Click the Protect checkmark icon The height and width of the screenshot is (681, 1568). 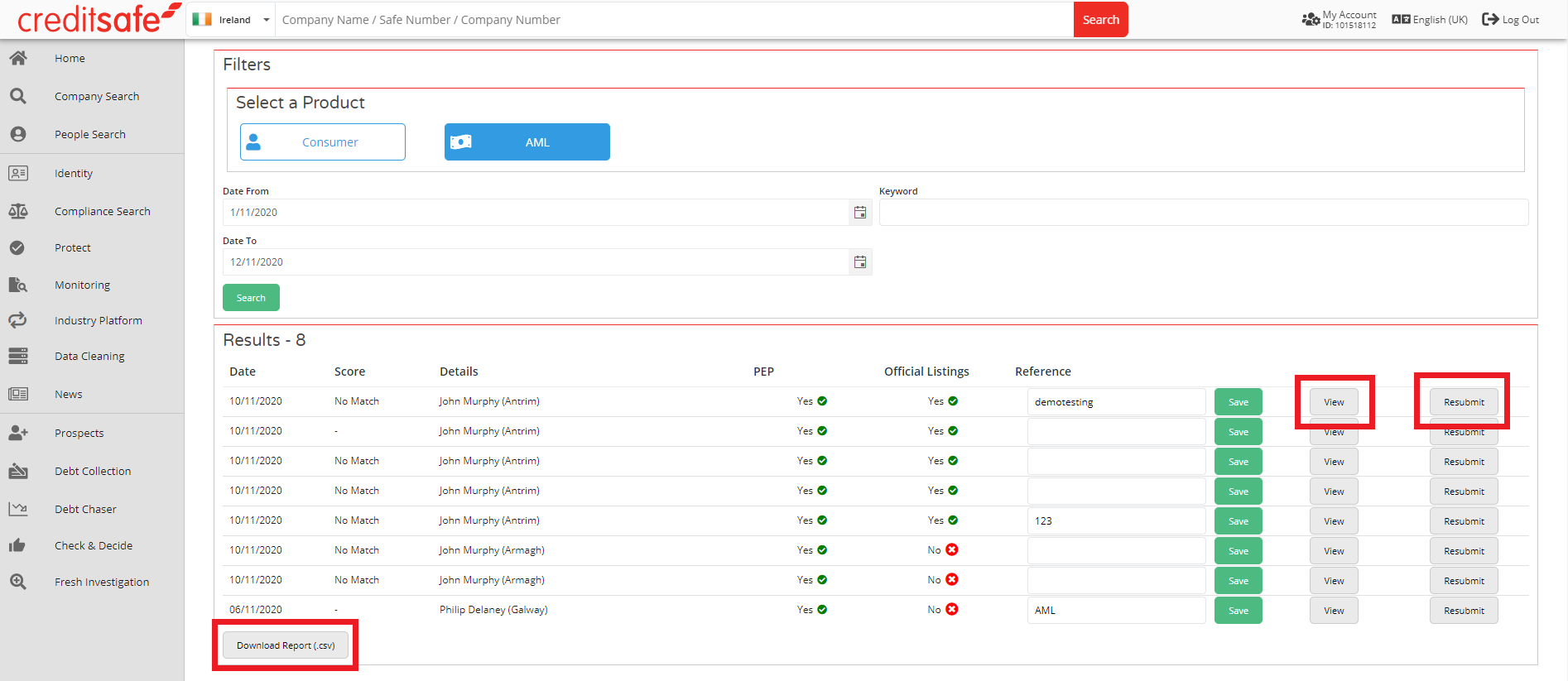coord(17,247)
